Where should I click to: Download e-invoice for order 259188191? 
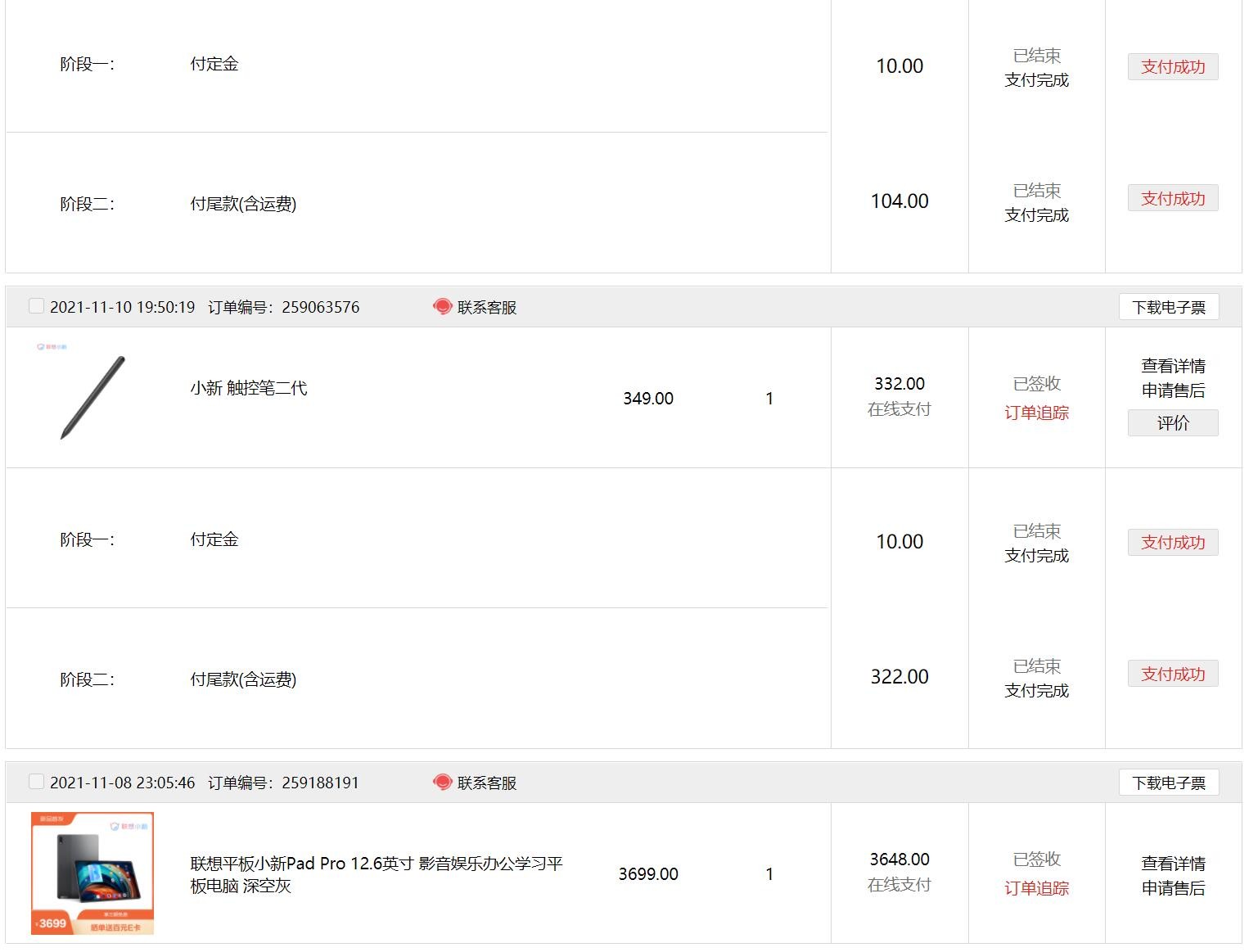click(x=1169, y=783)
